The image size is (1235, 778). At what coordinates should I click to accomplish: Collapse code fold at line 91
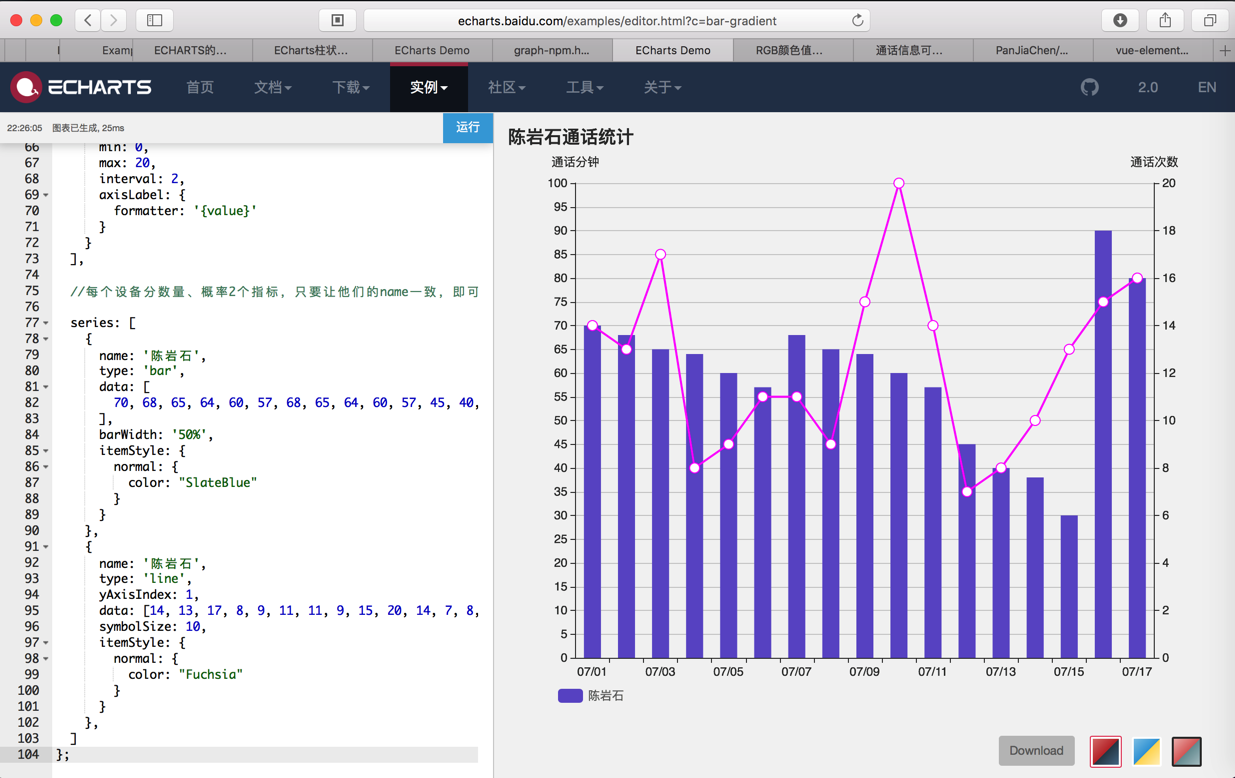tap(46, 547)
